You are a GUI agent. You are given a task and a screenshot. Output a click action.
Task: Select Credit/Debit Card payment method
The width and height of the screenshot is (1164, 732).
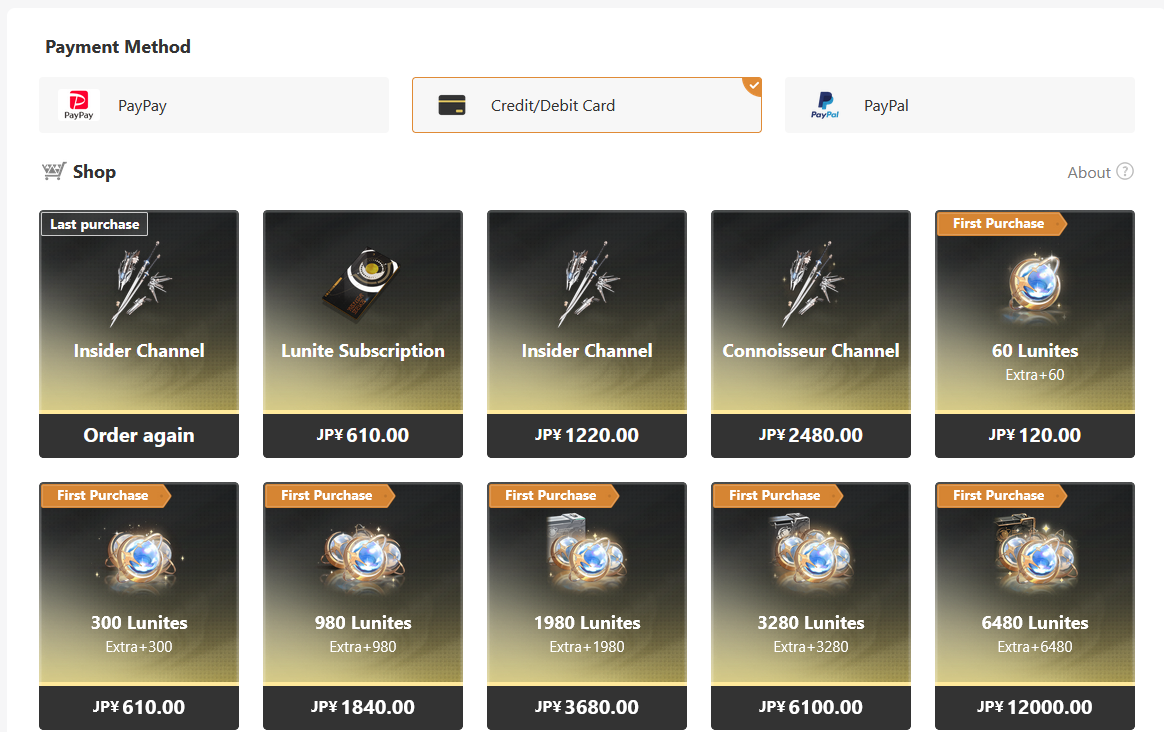point(586,105)
